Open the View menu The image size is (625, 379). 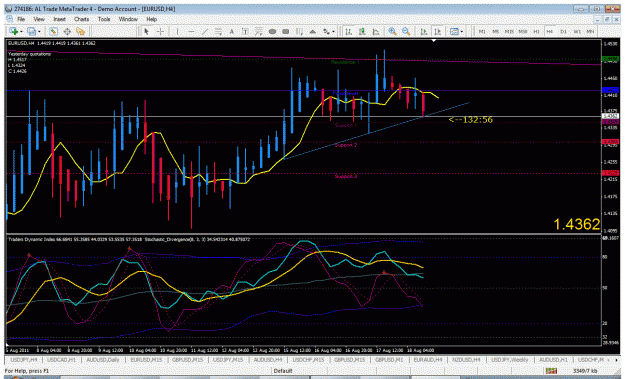pos(39,19)
